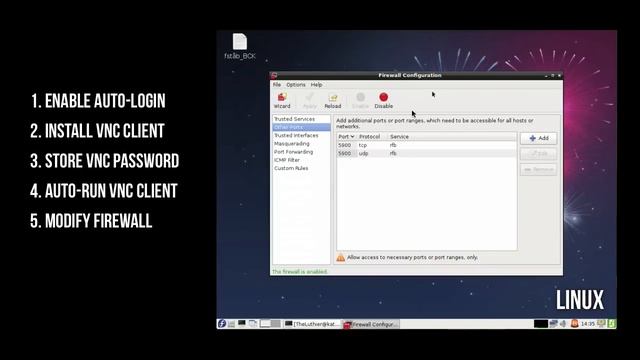Launch the Firewall Wizard from the toolbar
Image resolution: width=640 pixels, height=360 pixels.
coord(282,100)
